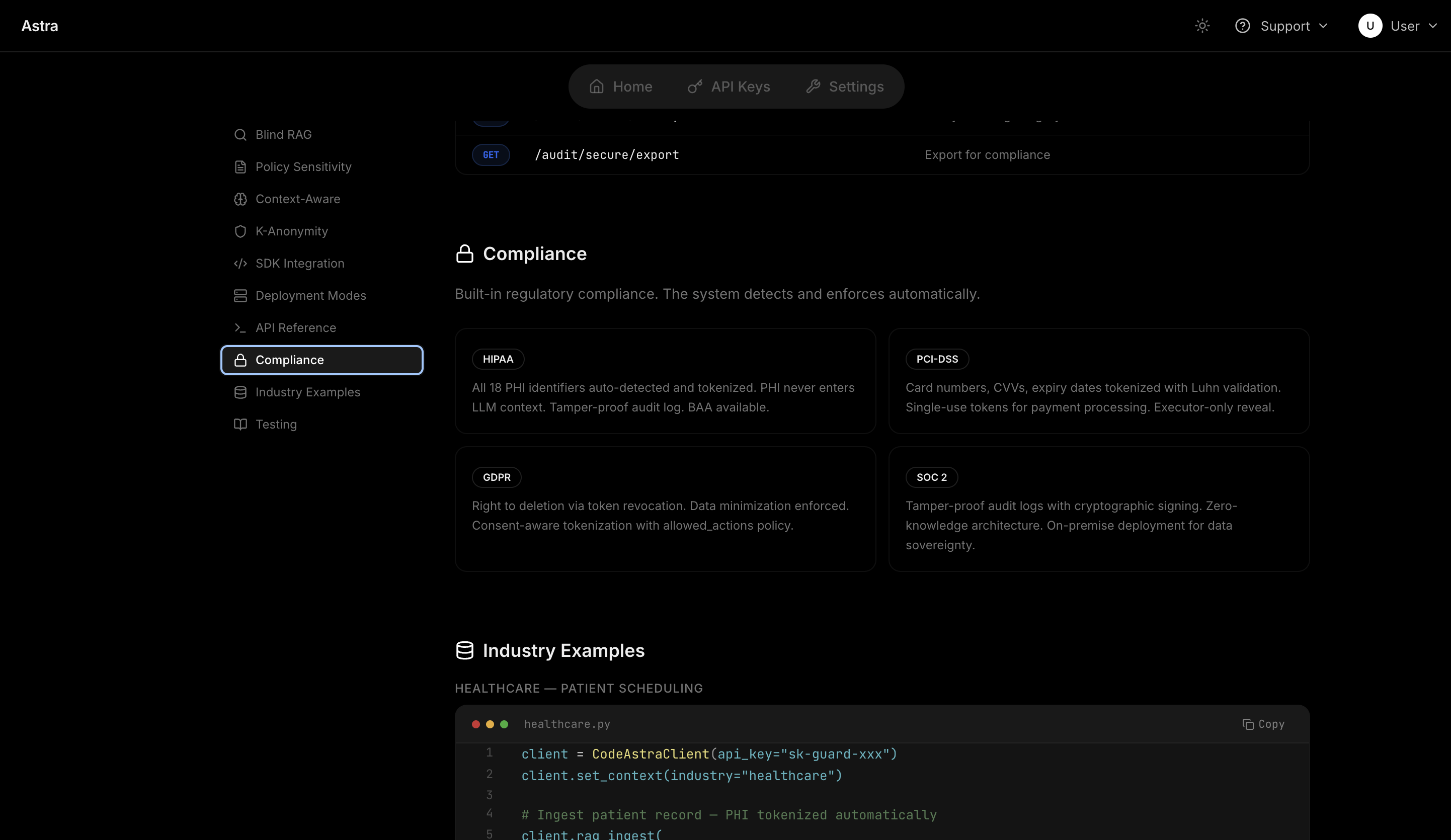Click the Support help circle icon
The width and height of the screenshot is (1451, 840).
pos(1242,26)
